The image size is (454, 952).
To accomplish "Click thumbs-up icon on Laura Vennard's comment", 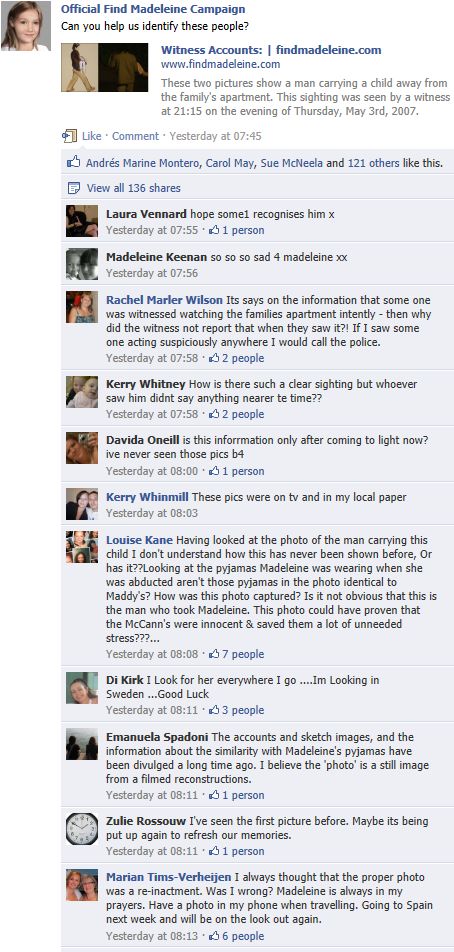I will [214, 230].
